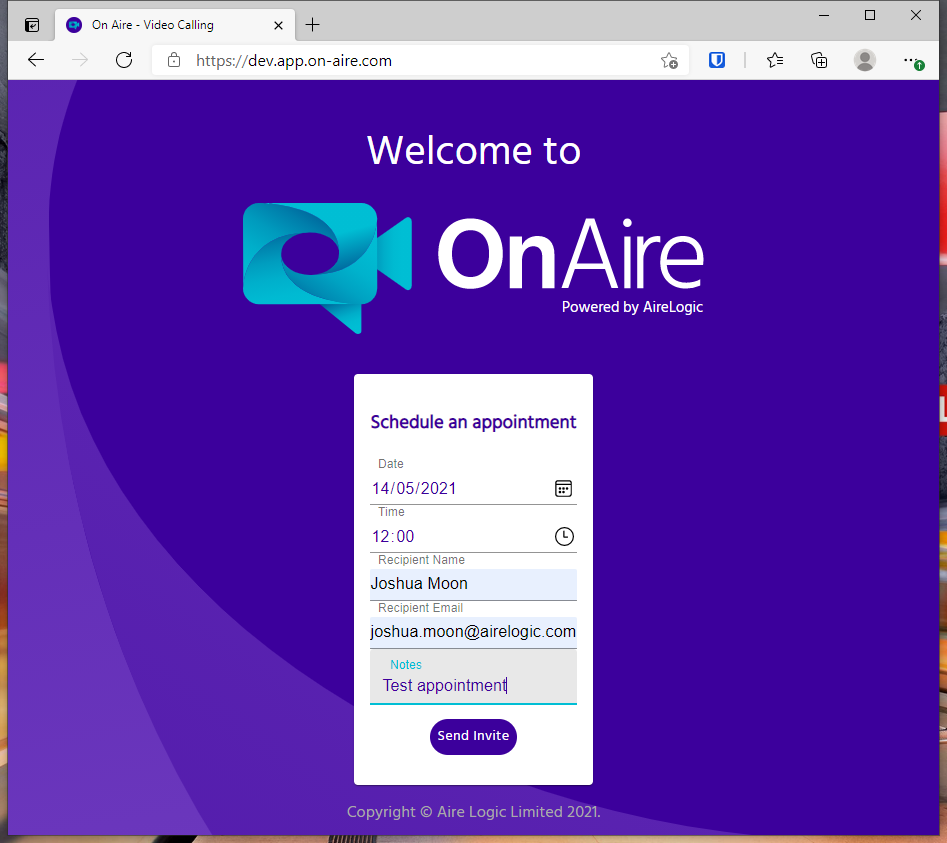Open the clock picker in Time field
This screenshot has width=947, height=843.
[x=564, y=536]
